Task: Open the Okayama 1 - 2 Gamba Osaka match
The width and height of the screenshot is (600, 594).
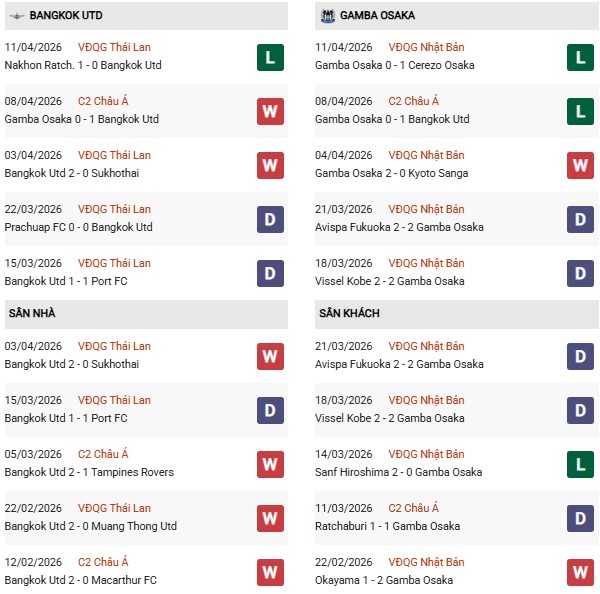Action: 384,580
